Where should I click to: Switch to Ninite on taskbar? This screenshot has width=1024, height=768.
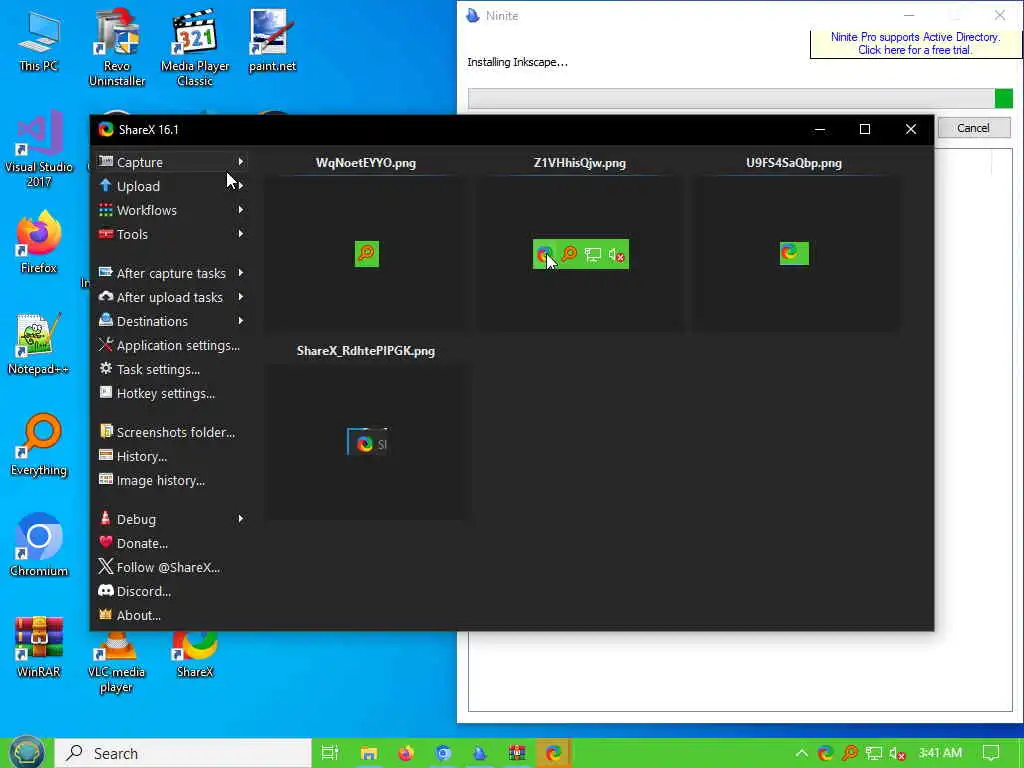point(480,753)
